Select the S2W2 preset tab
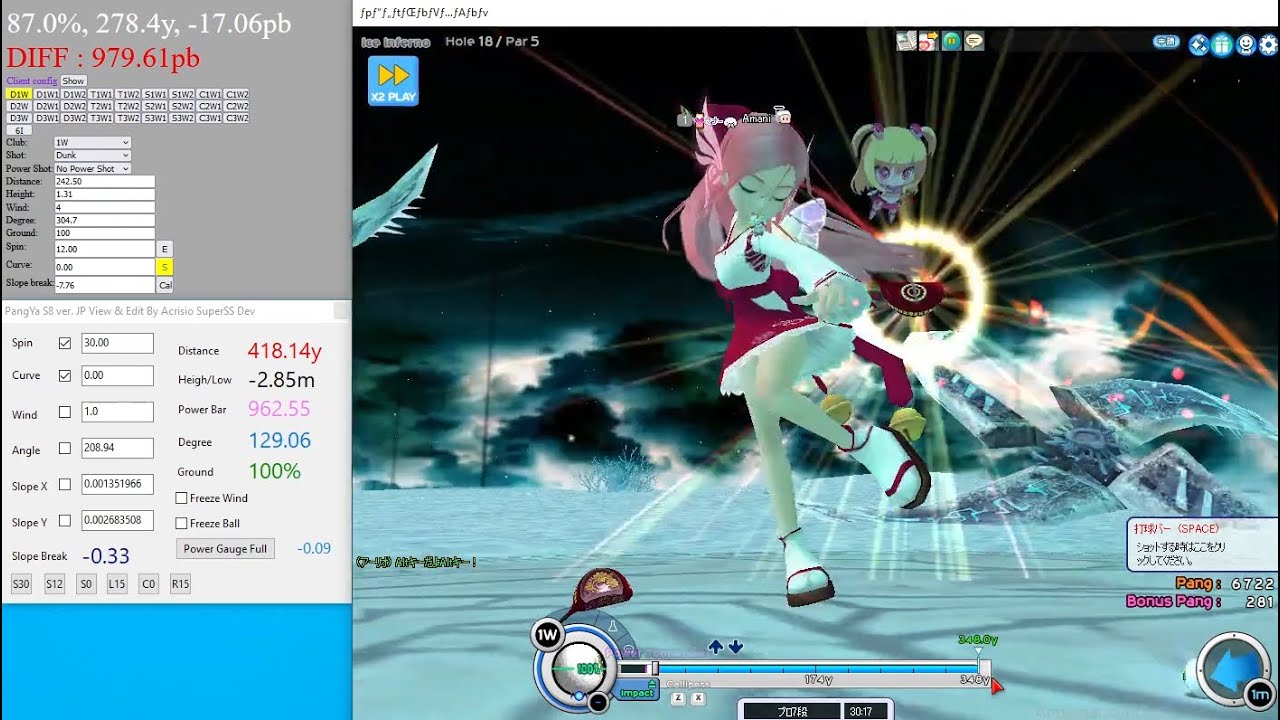Viewport: 1280px width, 720px height. point(182,106)
